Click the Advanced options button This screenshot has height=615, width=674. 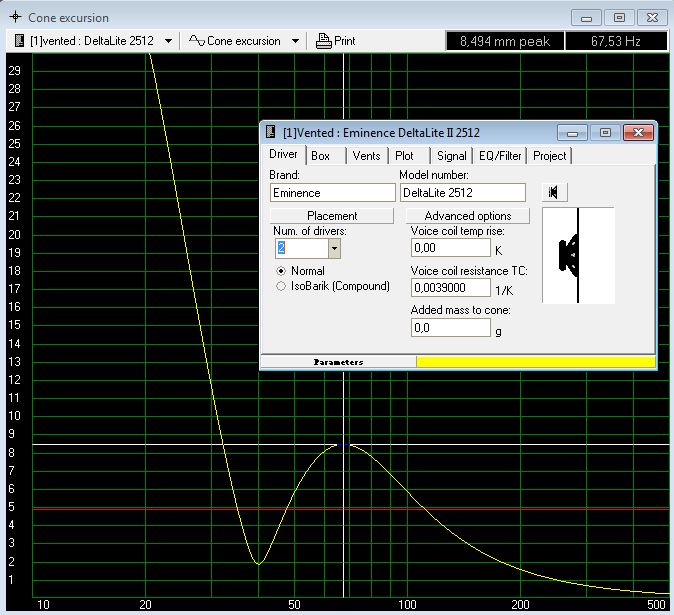coord(468,216)
